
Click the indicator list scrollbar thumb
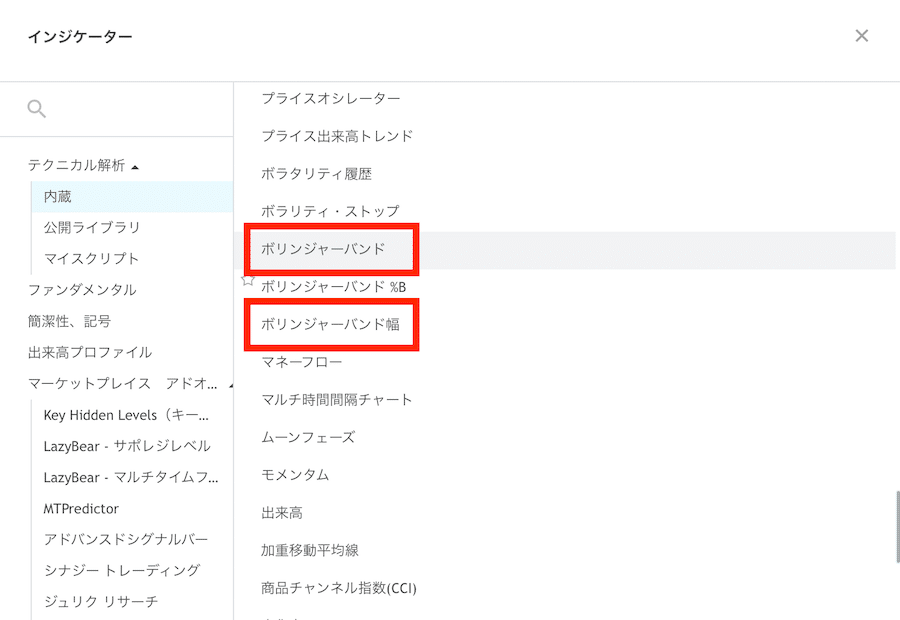[897, 526]
